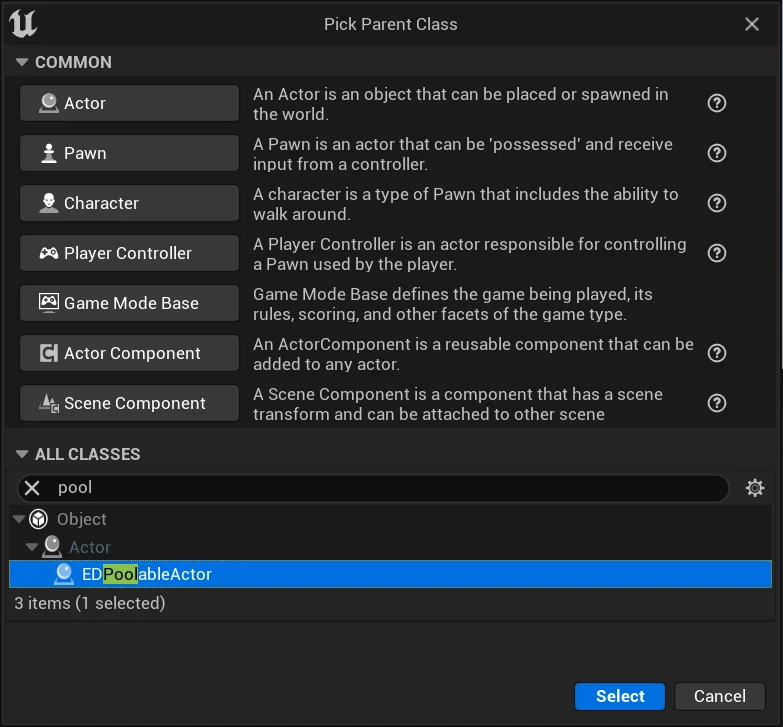Open the Player Controller help icon
Image resolution: width=783 pixels, height=727 pixels.
716,253
